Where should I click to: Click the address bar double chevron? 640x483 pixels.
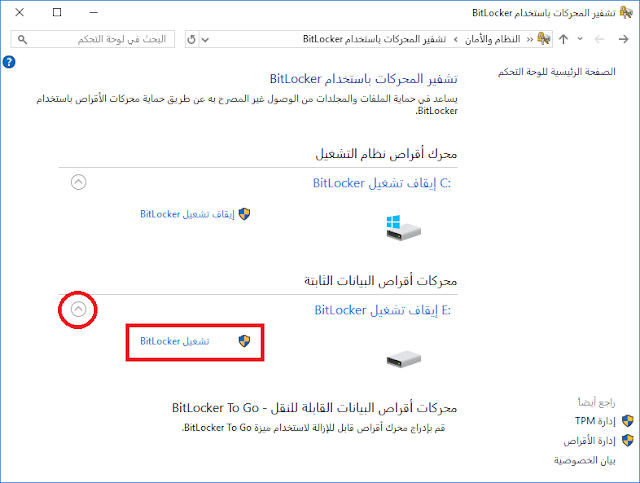point(529,39)
